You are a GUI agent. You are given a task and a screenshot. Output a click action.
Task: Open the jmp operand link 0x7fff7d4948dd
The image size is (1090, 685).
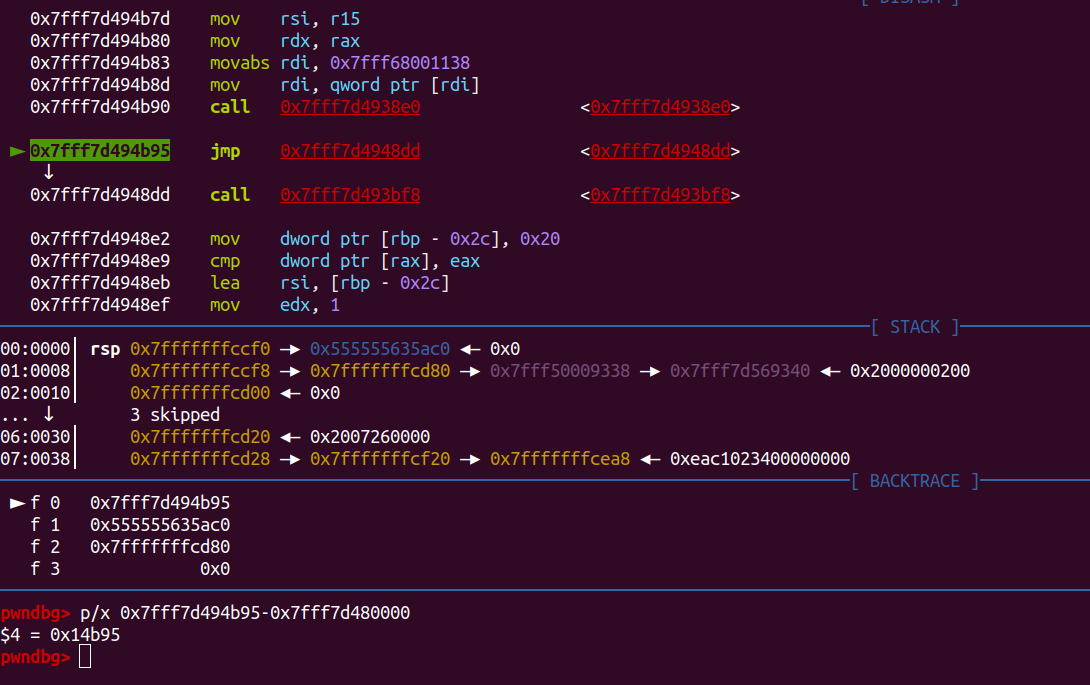[x=350, y=151]
